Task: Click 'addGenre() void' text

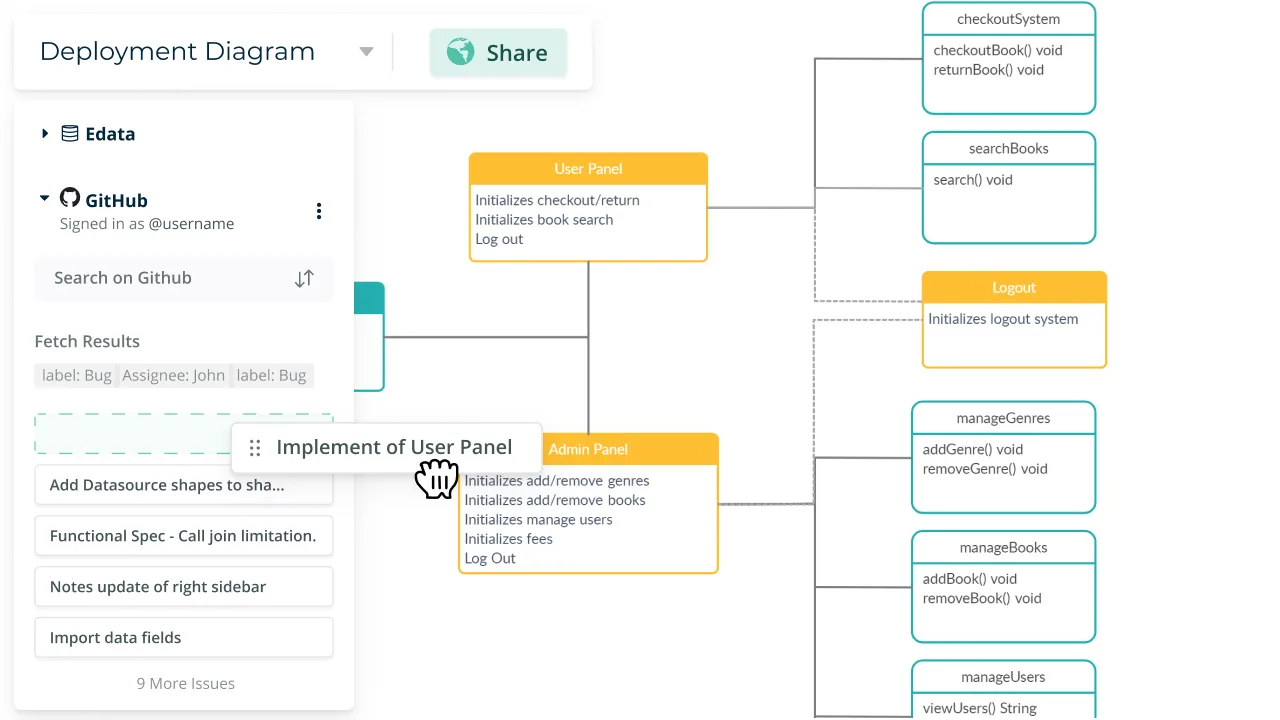Action: pos(973,450)
